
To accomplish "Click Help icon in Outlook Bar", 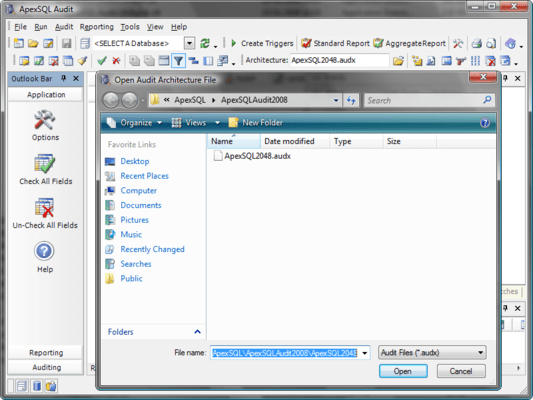I will pos(45,257).
